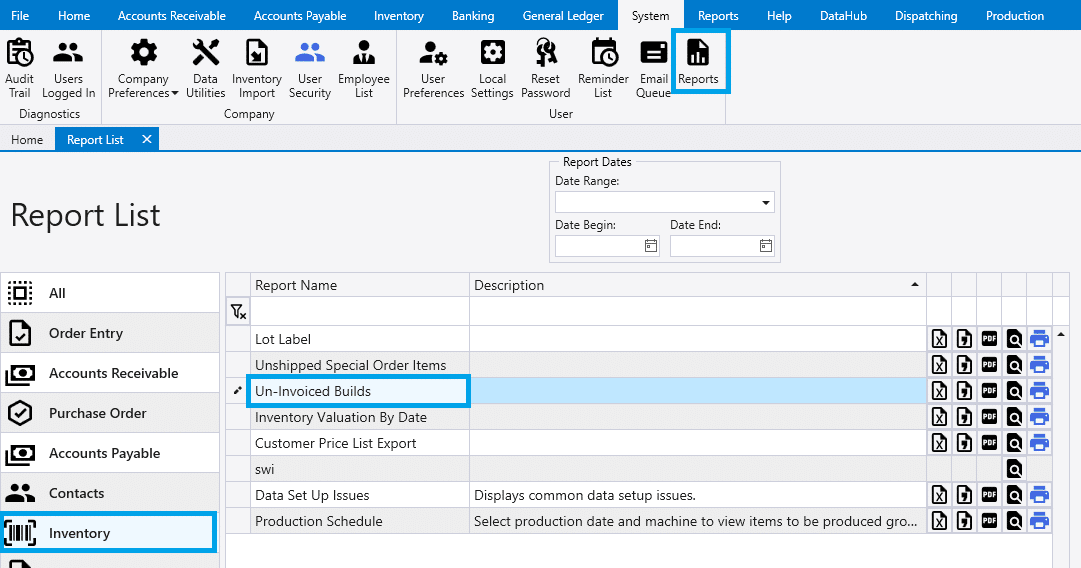This screenshot has width=1081, height=568.
Task: Open Users Logged In
Action: tap(68, 69)
